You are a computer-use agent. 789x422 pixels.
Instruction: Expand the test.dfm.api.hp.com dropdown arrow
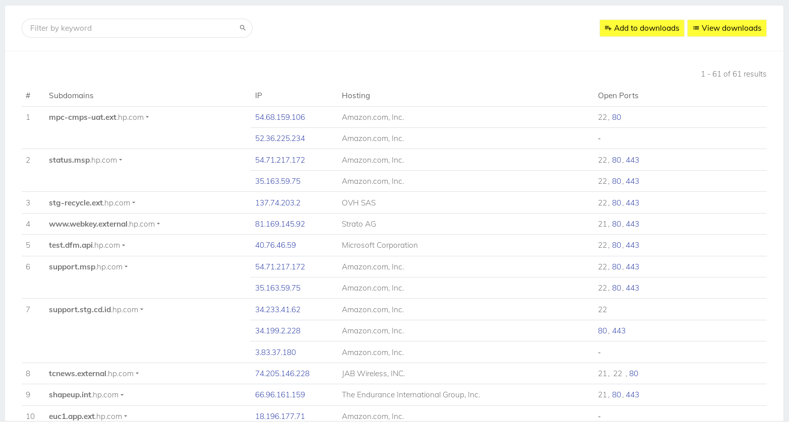coord(124,246)
